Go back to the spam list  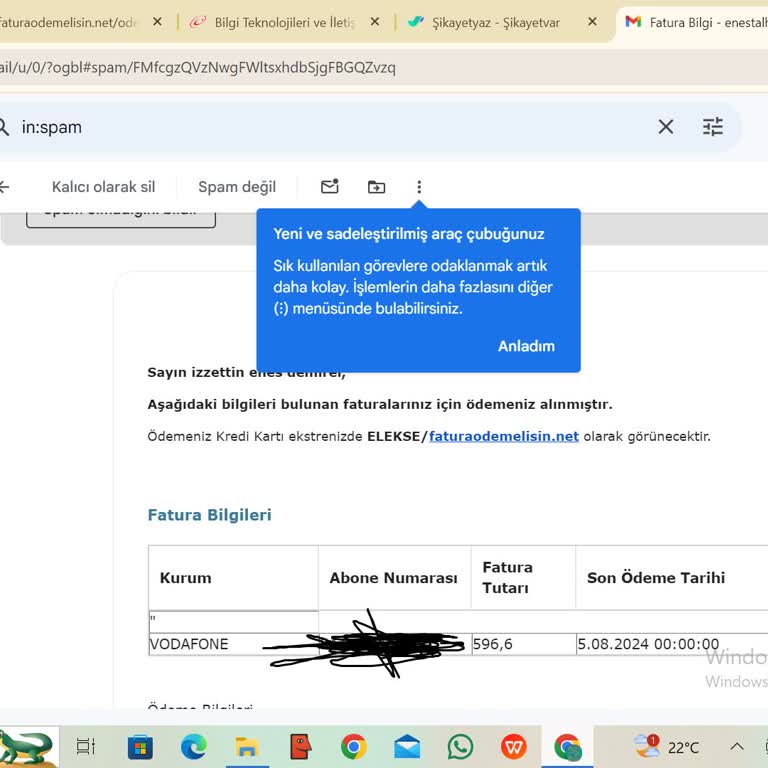[4, 187]
